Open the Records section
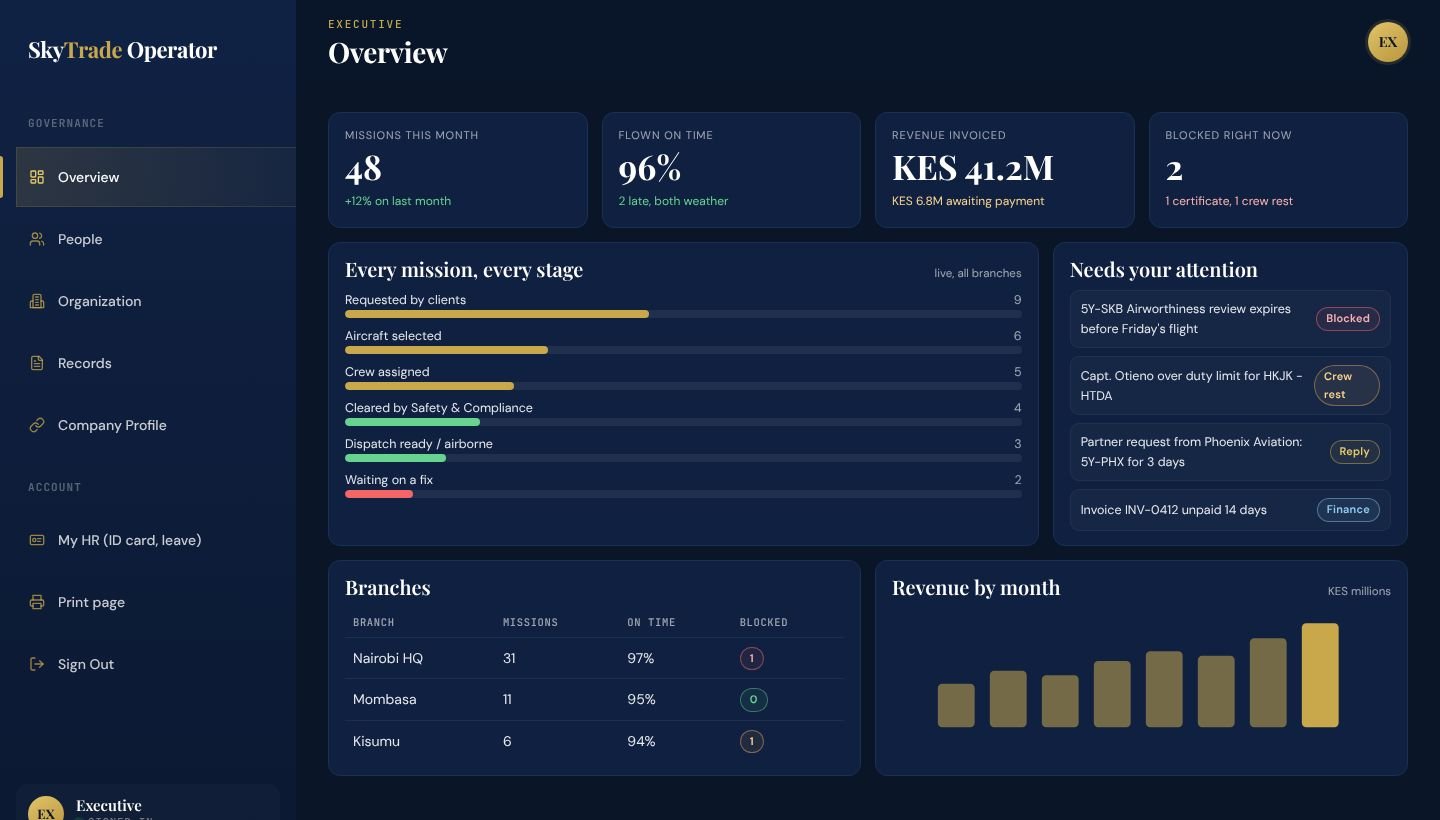Viewport: 1440px width, 820px height. click(x=155, y=363)
